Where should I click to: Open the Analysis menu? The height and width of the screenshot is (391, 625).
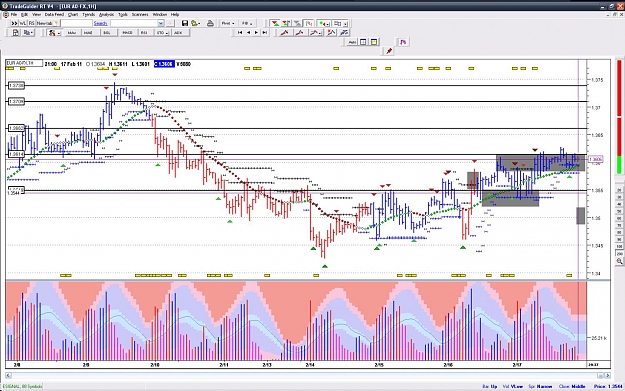point(106,14)
